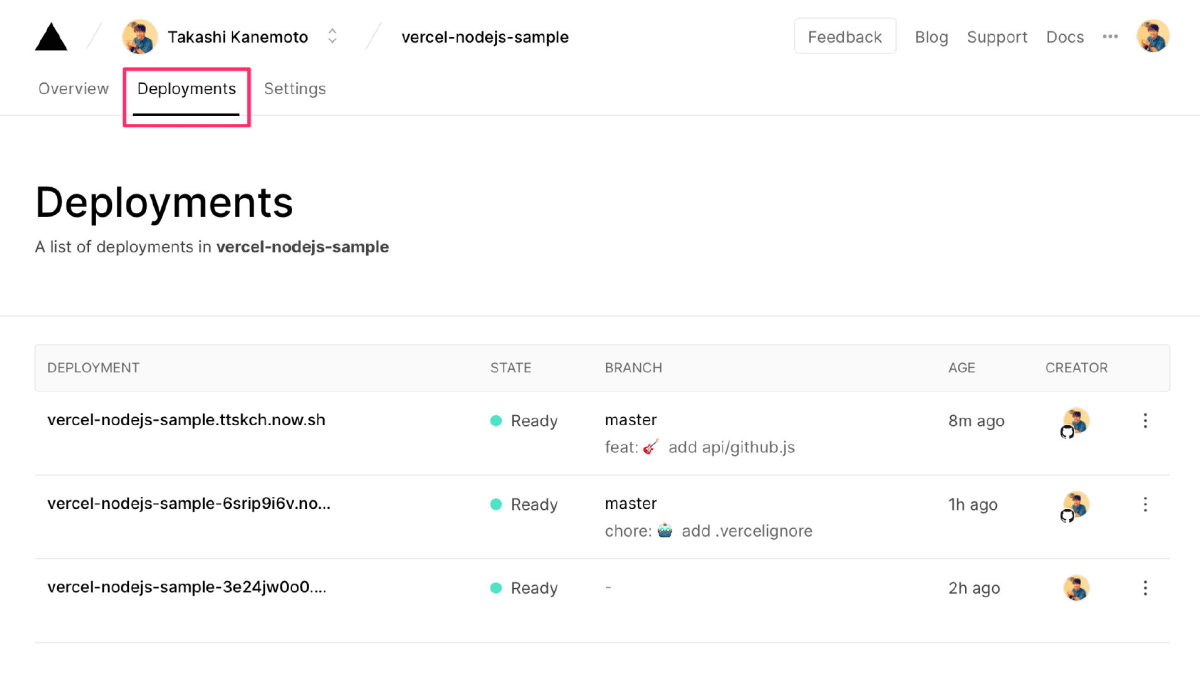Viewport: 1200px width, 677px height.
Task: Expand the scope switcher chevrons
Action: point(333,37)
